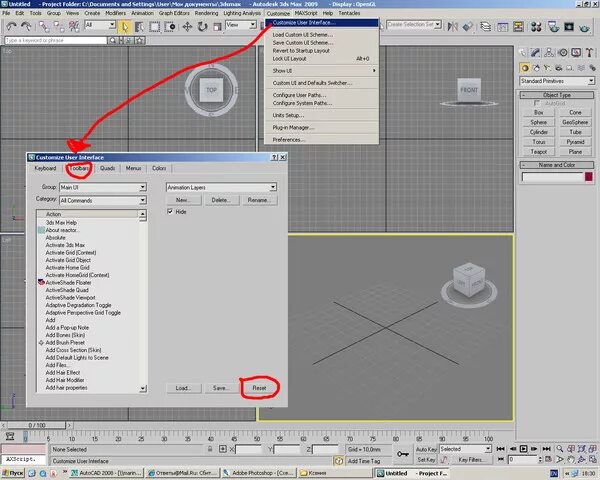Click Play Animation button
Screen dimensions: 600x480
pos(523,449)
